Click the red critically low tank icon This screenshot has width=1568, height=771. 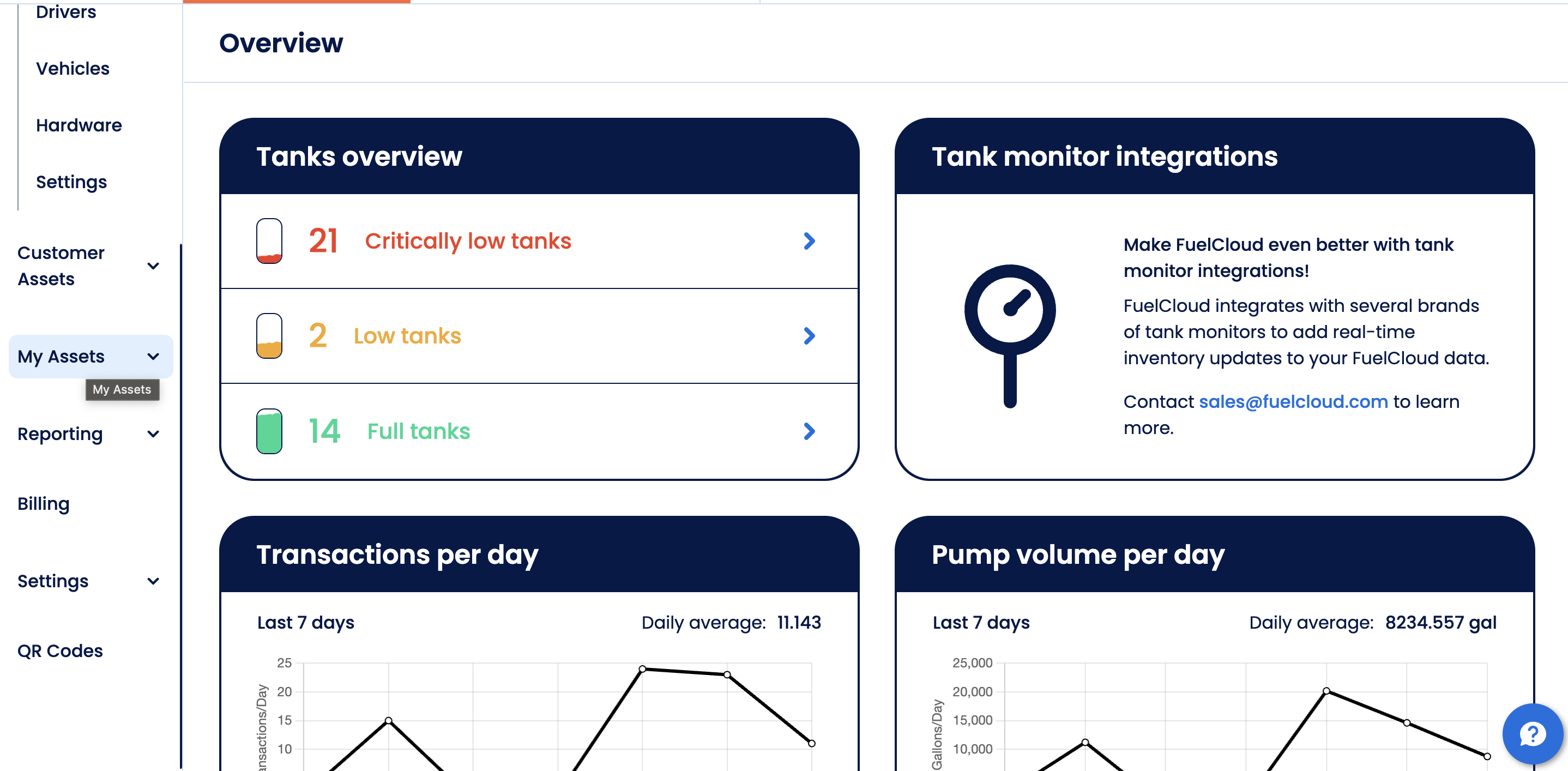pos(269,241)
